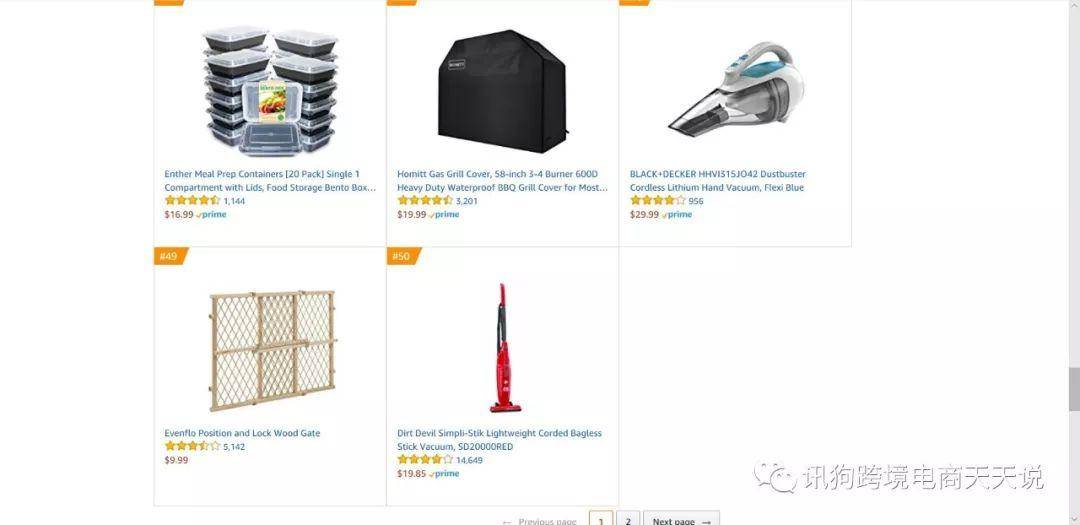View star rating of Dirt Devil vacuum
The height and width of the screenshot is (525, 1080).
[425, 460]
